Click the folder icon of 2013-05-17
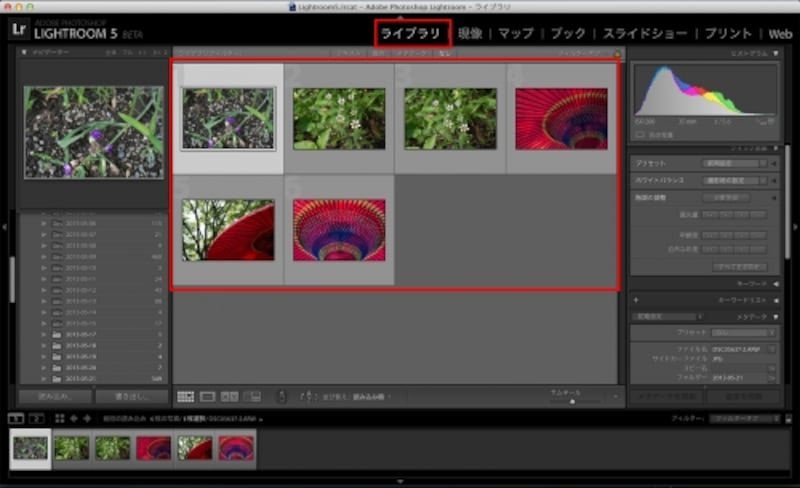This screenshot has height=488, width=800. point(57,335)
